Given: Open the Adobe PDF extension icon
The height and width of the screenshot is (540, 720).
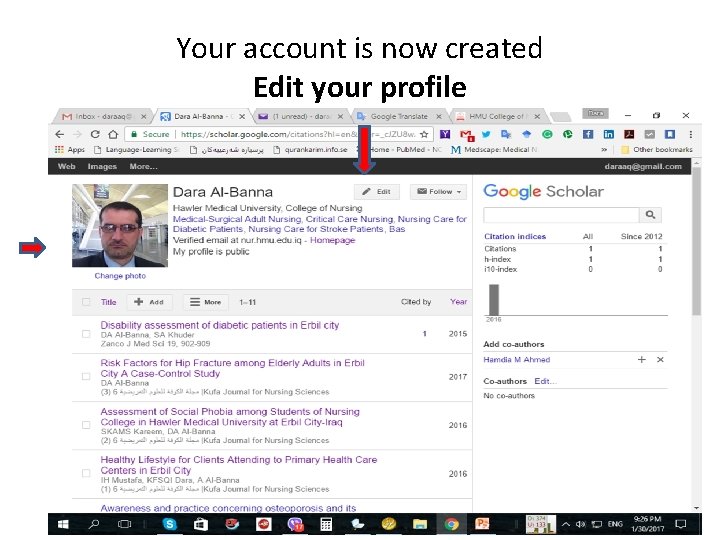Looking at the screenshot, I should click(x=629, y=134).
